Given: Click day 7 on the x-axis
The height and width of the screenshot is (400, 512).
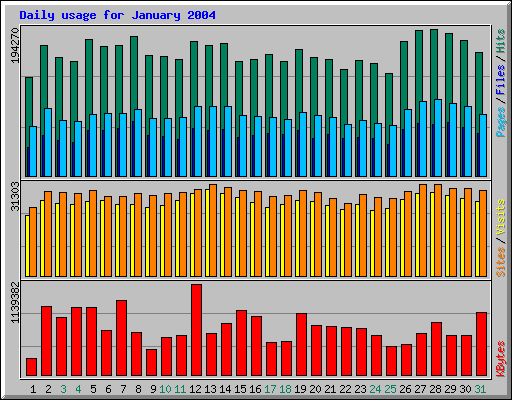Looking at the screenshot, I should pyautogui.click(x=123, y=389).
